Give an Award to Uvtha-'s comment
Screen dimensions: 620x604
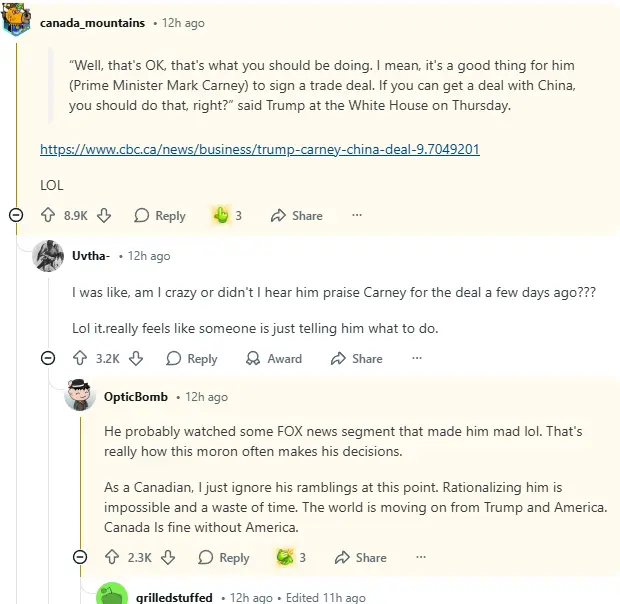pos(274,358)
